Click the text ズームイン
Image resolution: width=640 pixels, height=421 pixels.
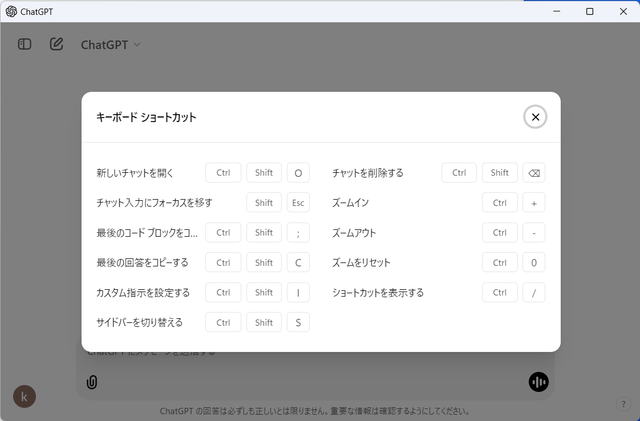[x=351, y=203]
